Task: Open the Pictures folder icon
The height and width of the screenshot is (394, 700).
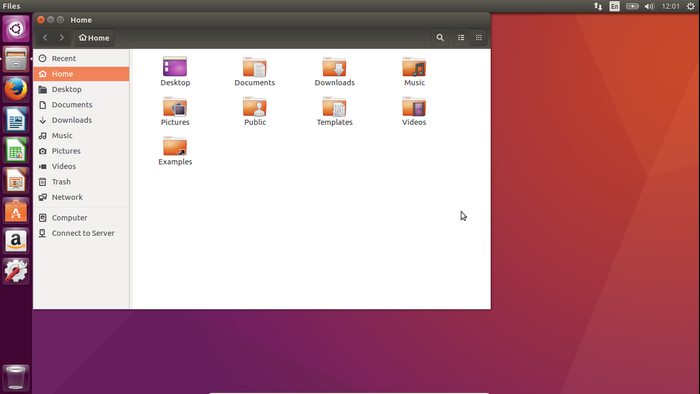Action: [175, 107]
